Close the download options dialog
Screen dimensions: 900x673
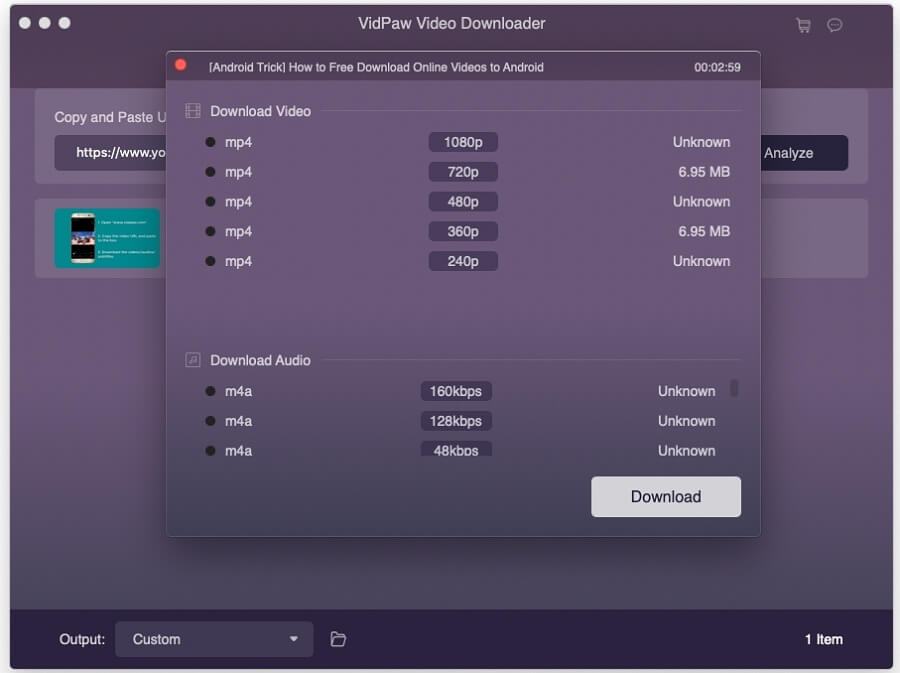pyautogui.click(x=181, y=65)
